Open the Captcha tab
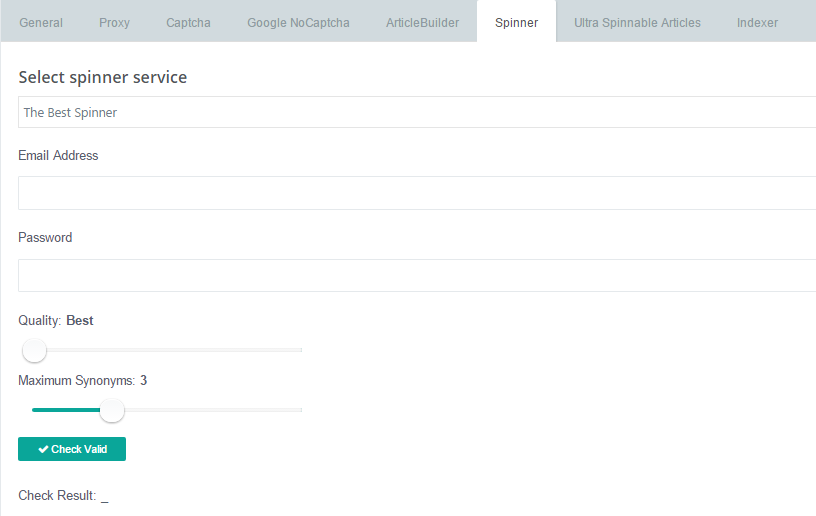The image size is (816, 516). point(188,23)
